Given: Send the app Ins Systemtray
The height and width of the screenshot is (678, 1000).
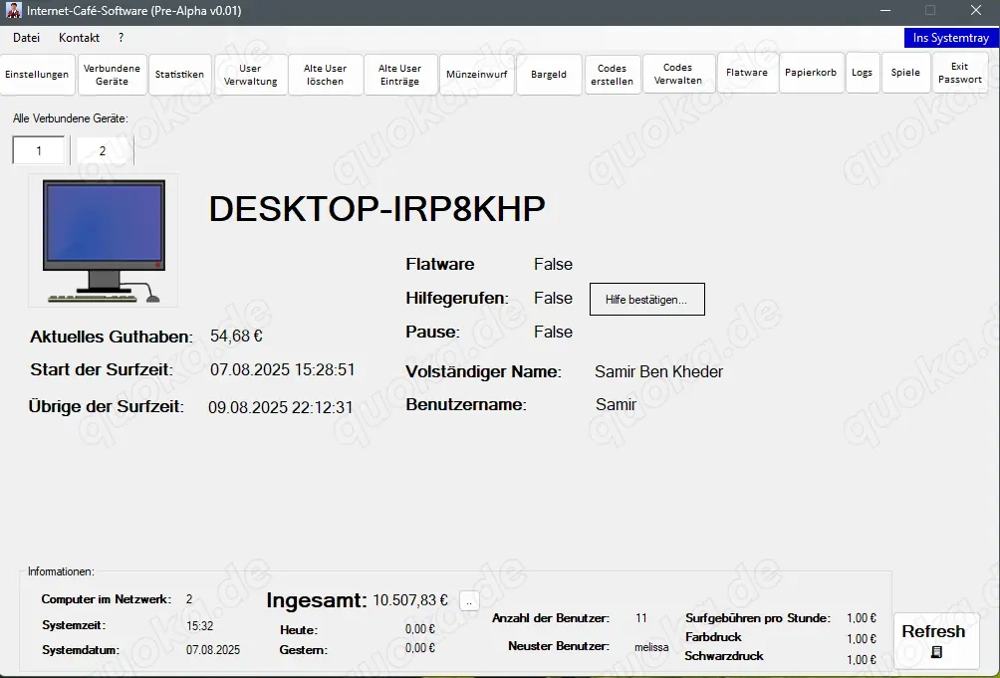Looking at the screenshot, I should click(x=950, y=37).
